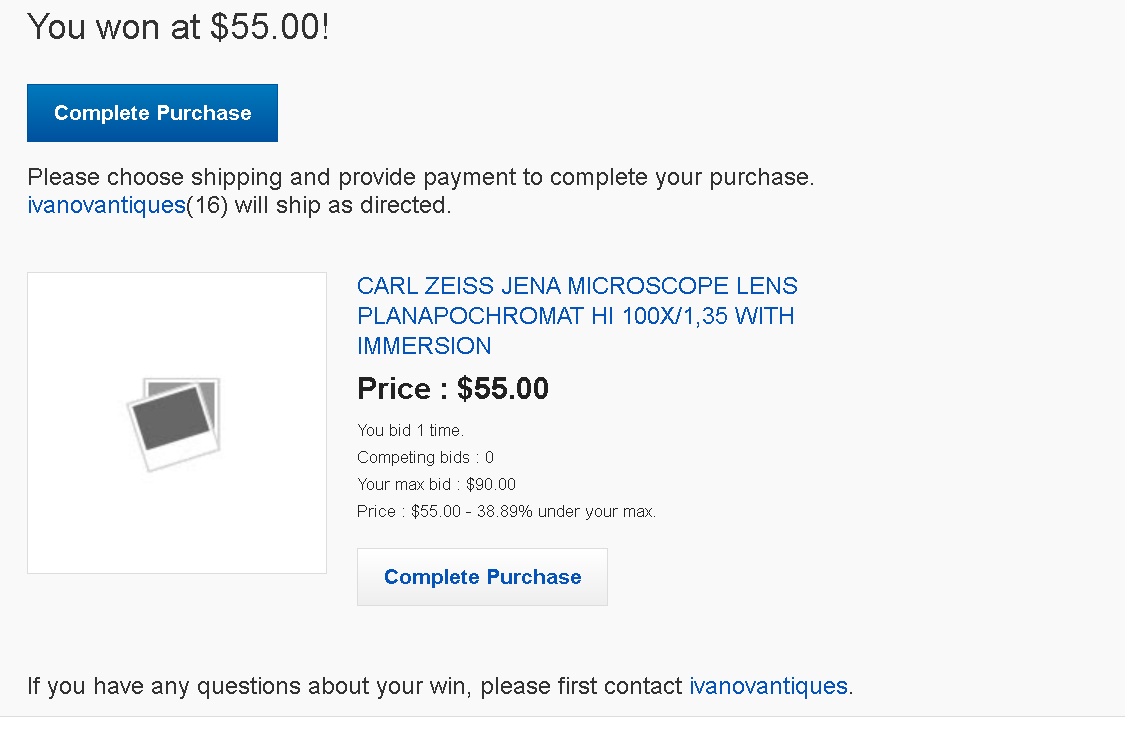Contact ivanovantiques via link in bottom sentence
Viewport: 1135px width, 731px height.
(x=768, y=686)
